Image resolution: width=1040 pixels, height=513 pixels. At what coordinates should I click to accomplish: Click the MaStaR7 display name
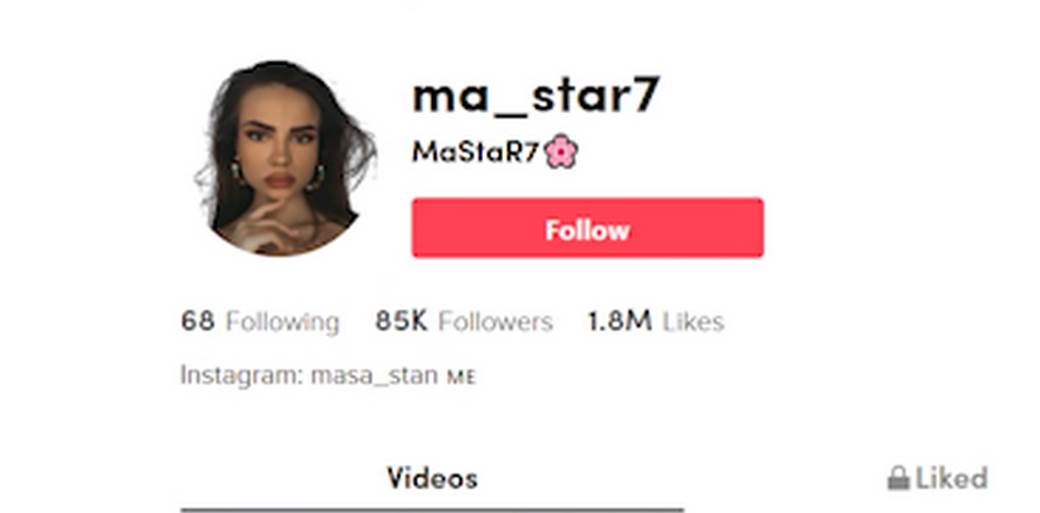(474, 152)
